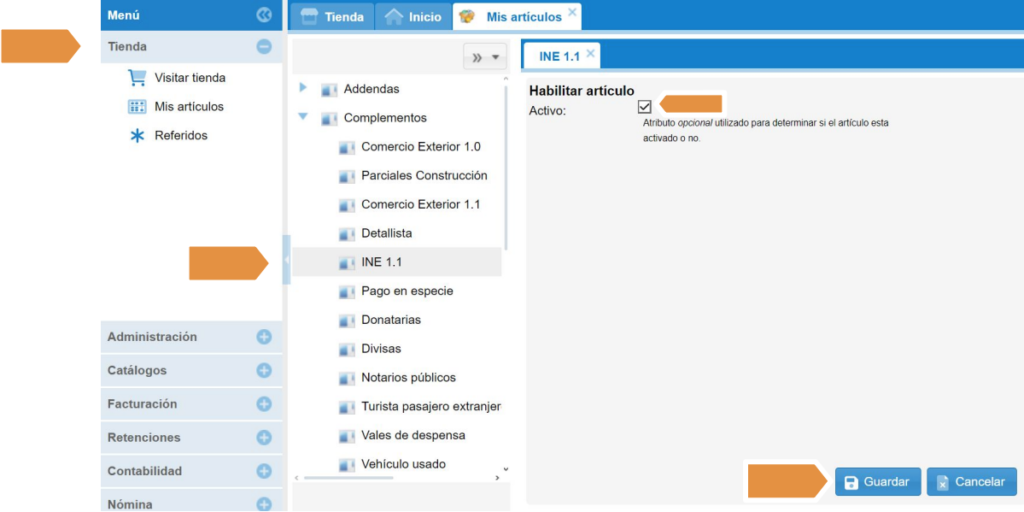
Task: Collapse the Complementos tree folder
Action: 303,117
